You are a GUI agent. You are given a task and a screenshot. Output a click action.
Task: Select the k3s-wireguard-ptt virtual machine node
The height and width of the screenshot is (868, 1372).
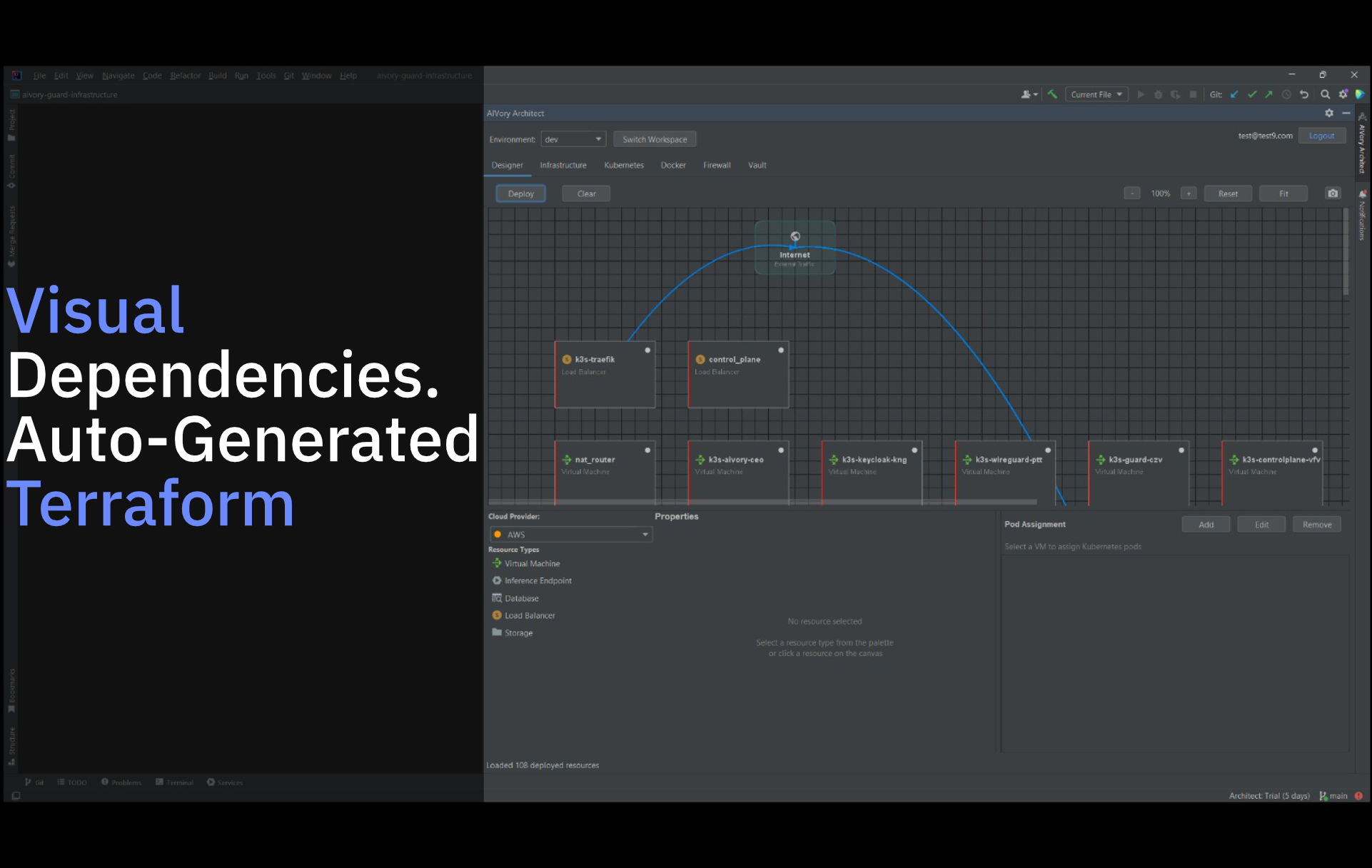pos(1004,471)
